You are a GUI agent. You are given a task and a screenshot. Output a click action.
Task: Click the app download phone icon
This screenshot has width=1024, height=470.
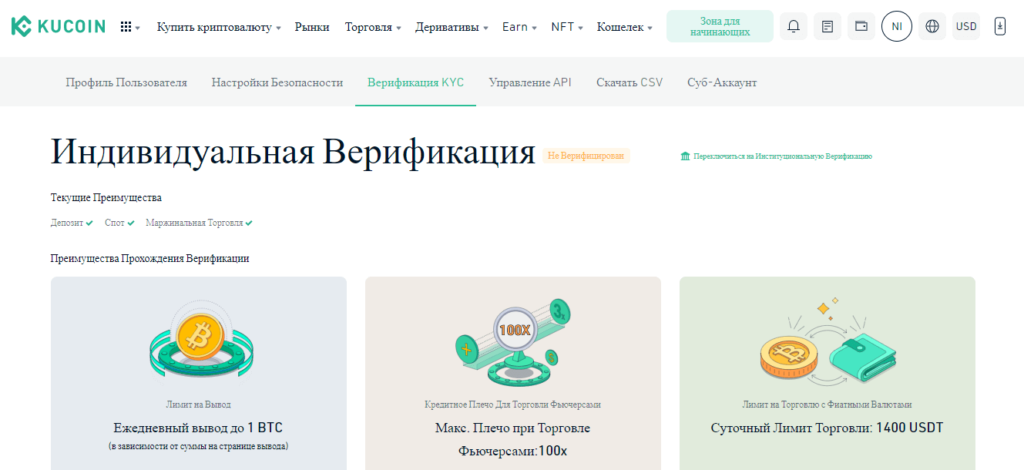coord(999,27)
